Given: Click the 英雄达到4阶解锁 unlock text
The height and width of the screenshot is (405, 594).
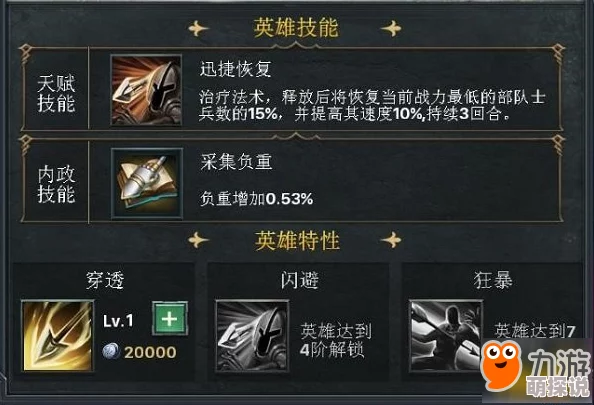Looking at the screenshot, I should pyautogui.click(x=335, y=340).
